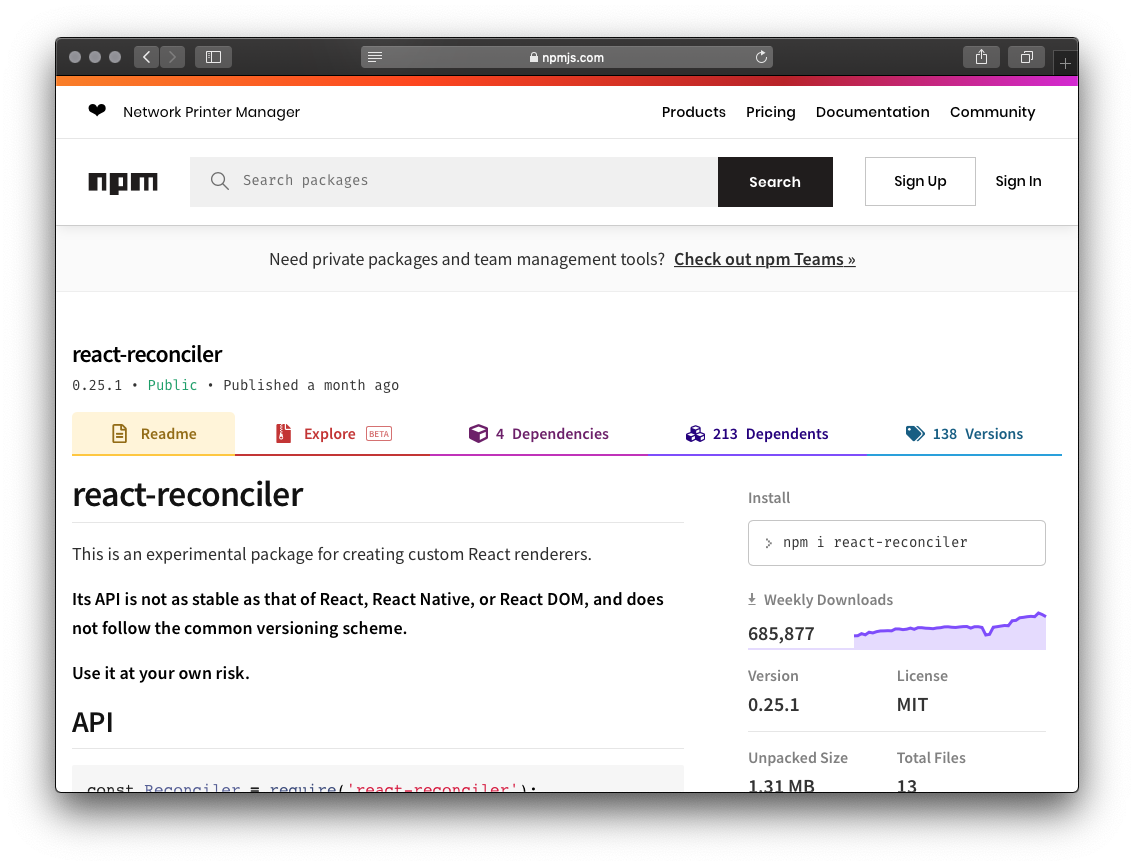Image resolution: width=1134 pixels, height=866 pixels.
Task: Click the Use it at your own risk text
Action: coord(161,673)
